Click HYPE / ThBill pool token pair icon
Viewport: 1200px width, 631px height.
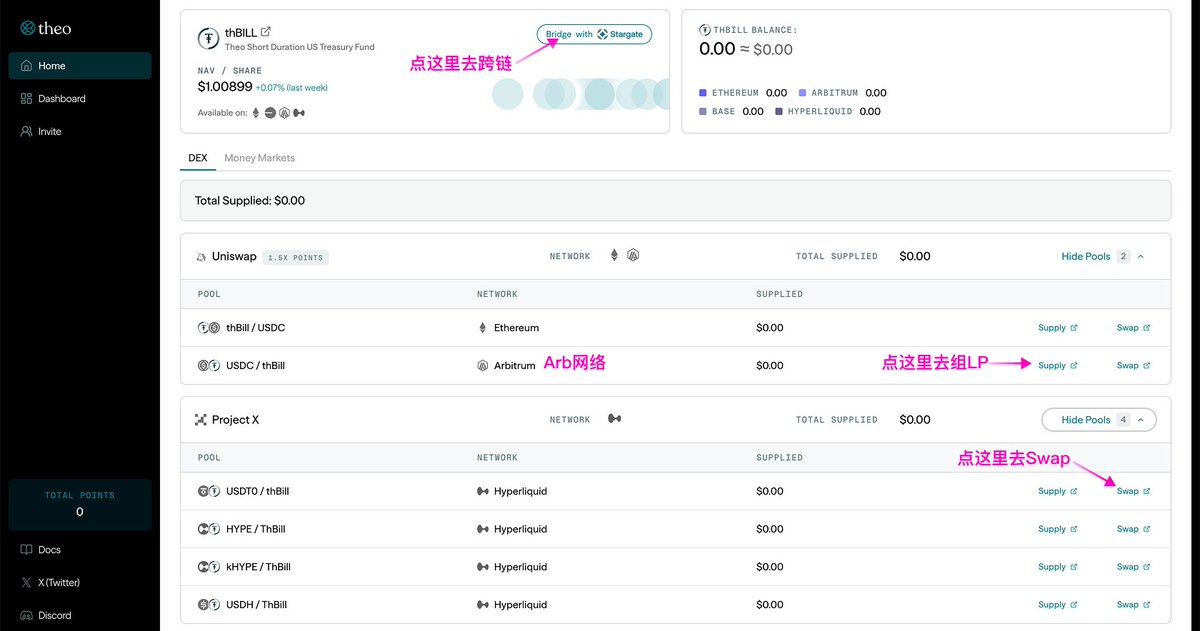[x=208, y=529]
